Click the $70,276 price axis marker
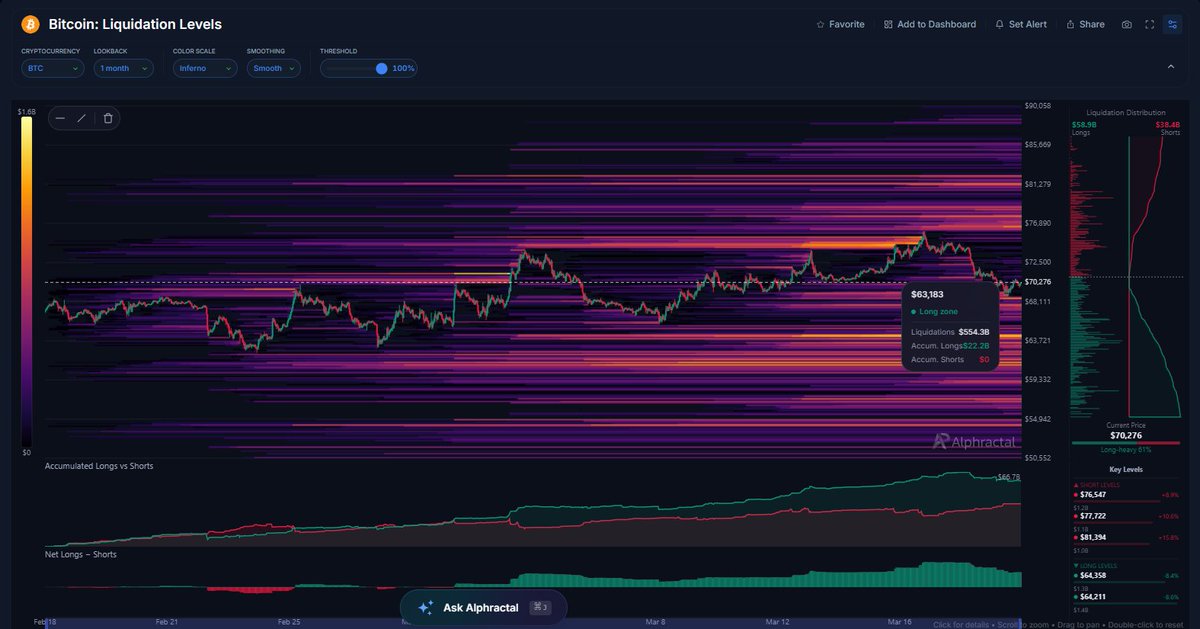This screenshot has width=1200, height=629. pos(1039,282)
